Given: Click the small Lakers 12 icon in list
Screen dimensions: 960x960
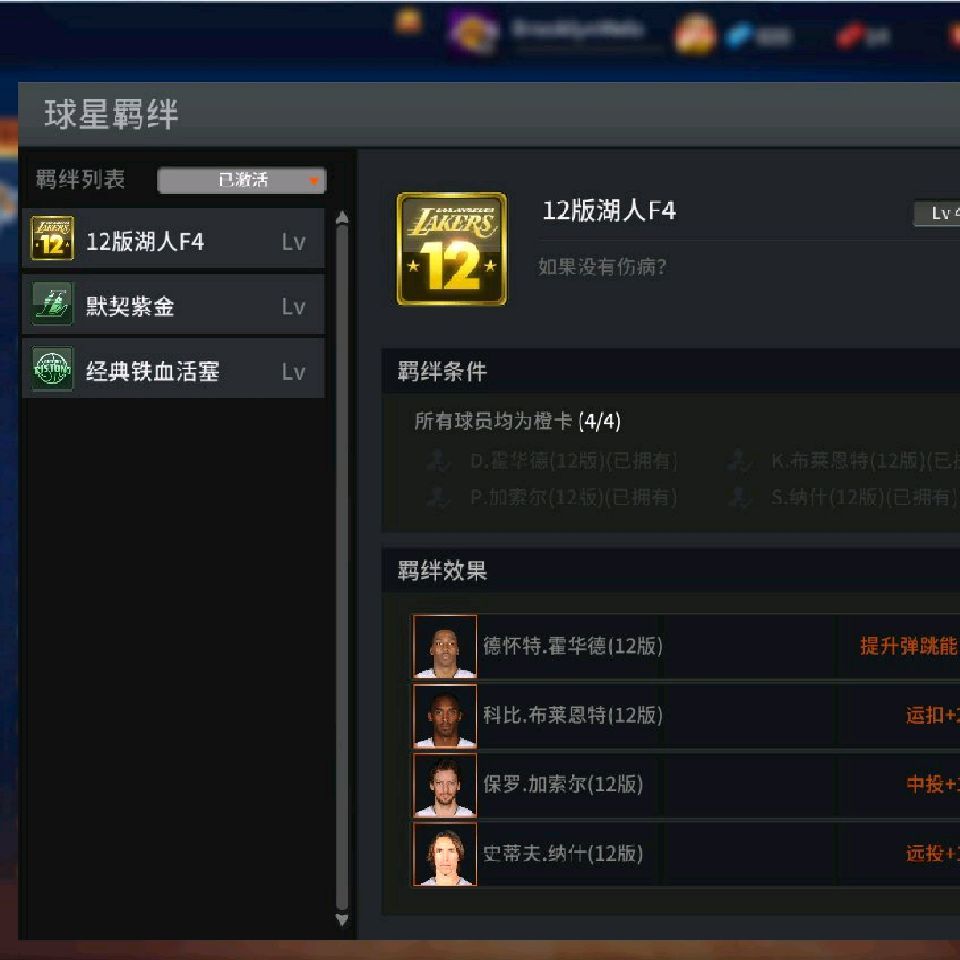Looking at the screenshot, I should click(x=52, y=238).
